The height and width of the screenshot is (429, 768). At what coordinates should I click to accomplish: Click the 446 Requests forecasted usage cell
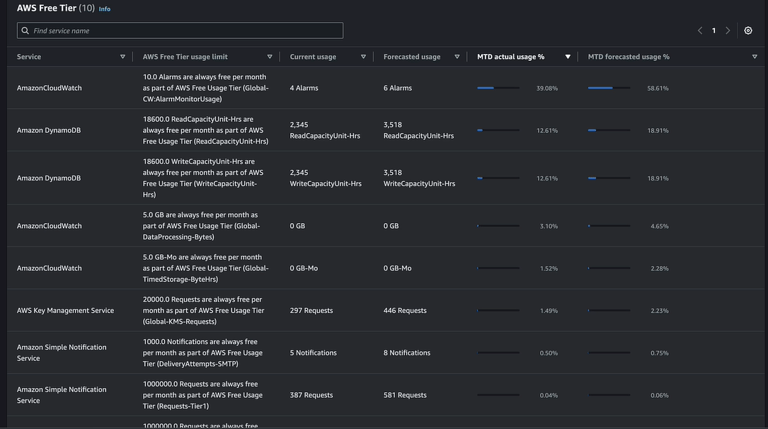click(x=405, y=310)
